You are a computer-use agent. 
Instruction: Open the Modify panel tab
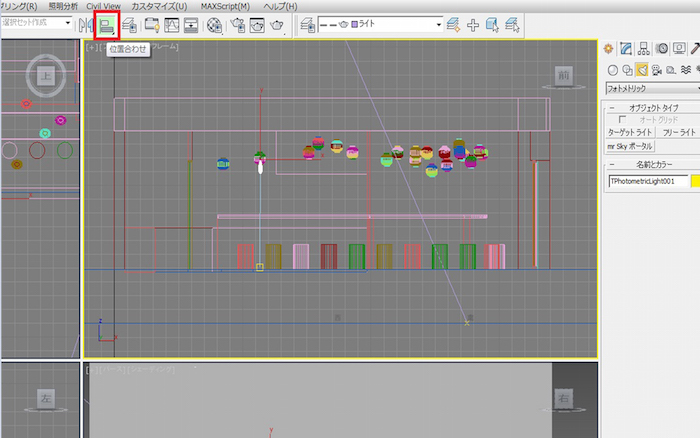626,49
